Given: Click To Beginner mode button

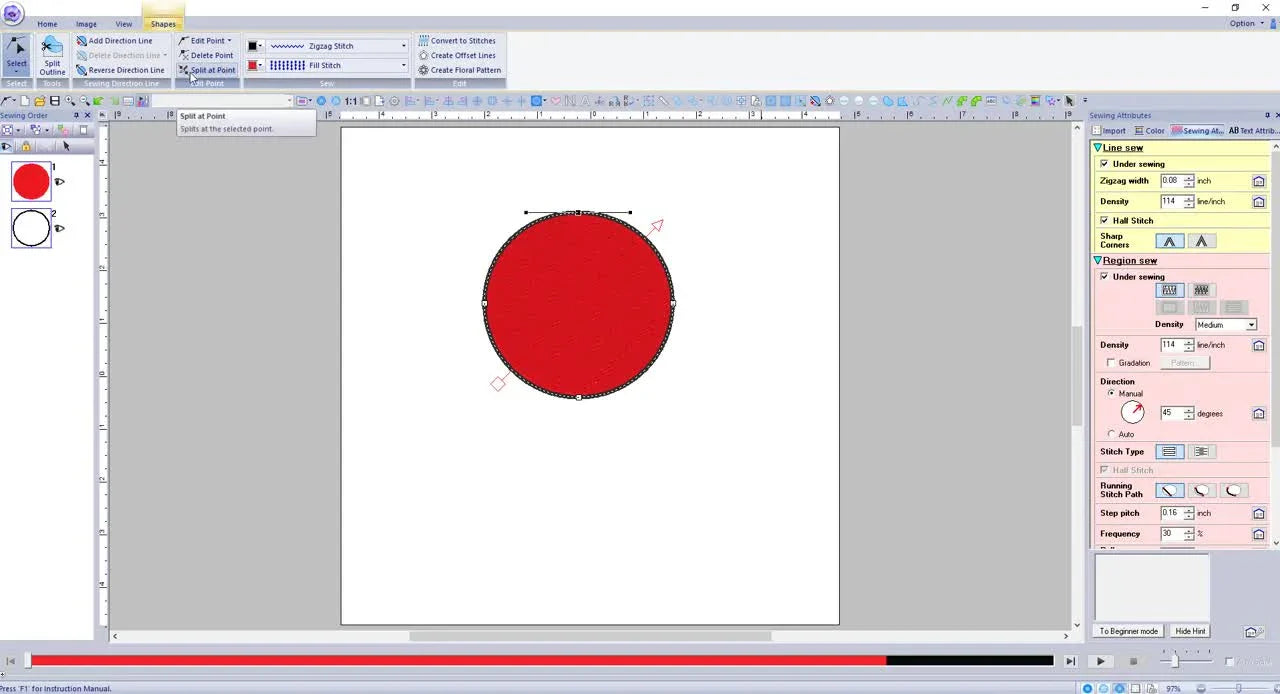Looking at the screenshot, I should pos(1129,631).
